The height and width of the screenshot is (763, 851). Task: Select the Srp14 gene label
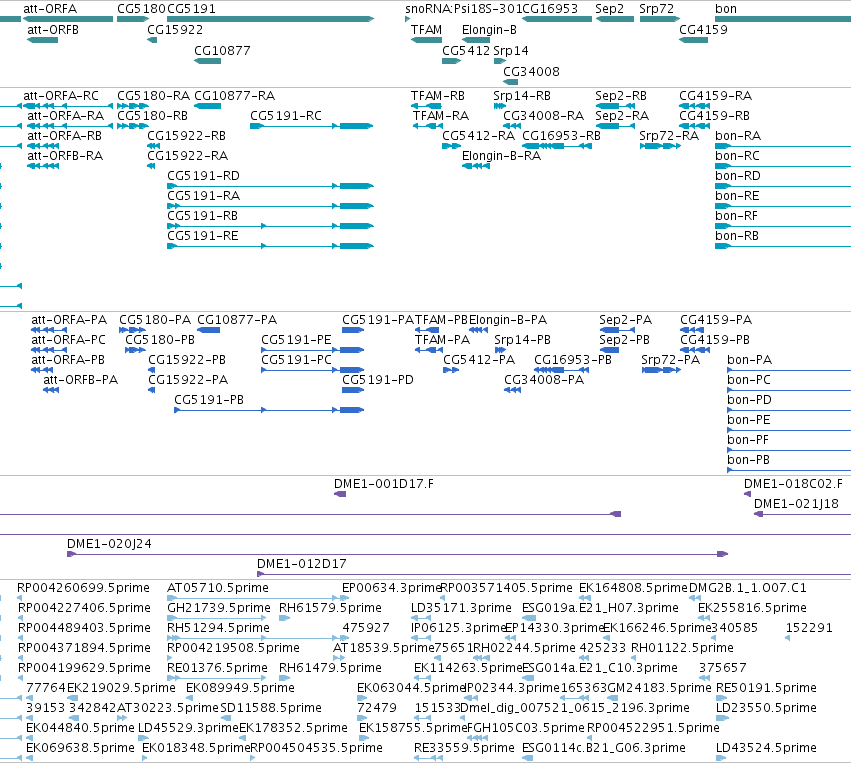pos(511,51)
